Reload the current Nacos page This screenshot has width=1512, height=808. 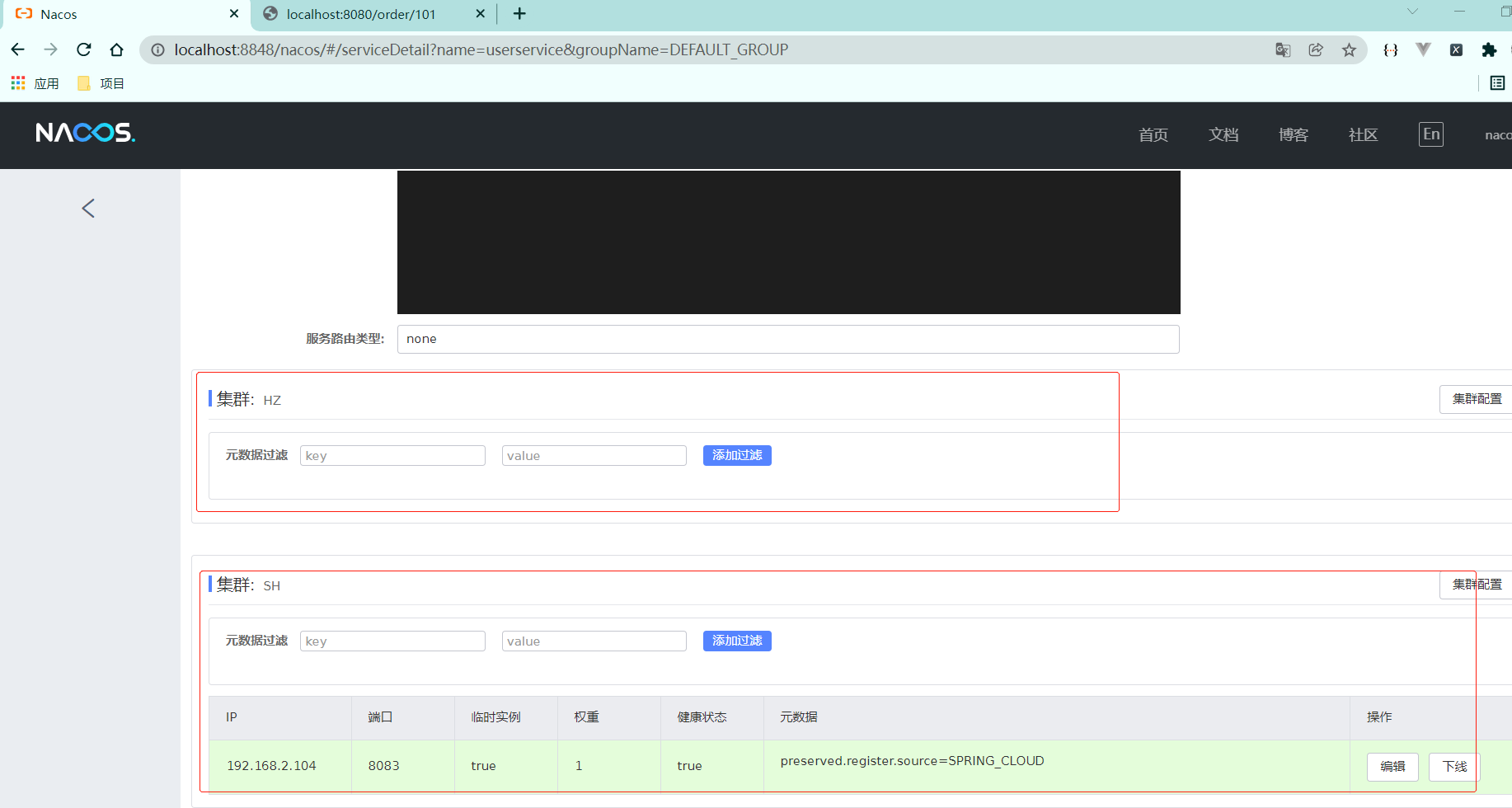click(x=83, y=49)
